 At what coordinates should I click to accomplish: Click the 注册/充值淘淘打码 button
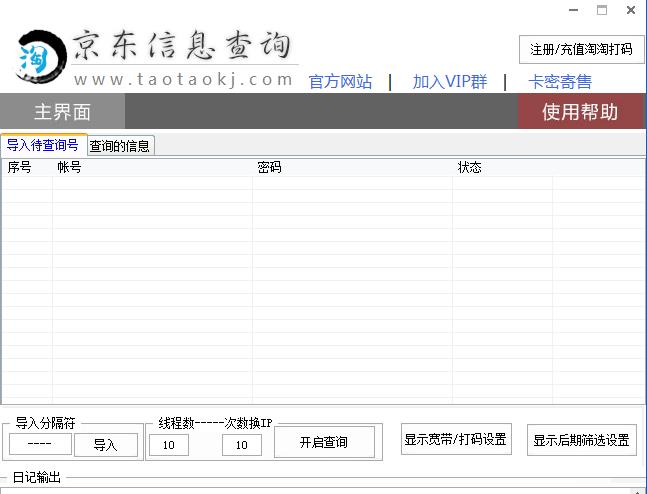pos(581,49)
